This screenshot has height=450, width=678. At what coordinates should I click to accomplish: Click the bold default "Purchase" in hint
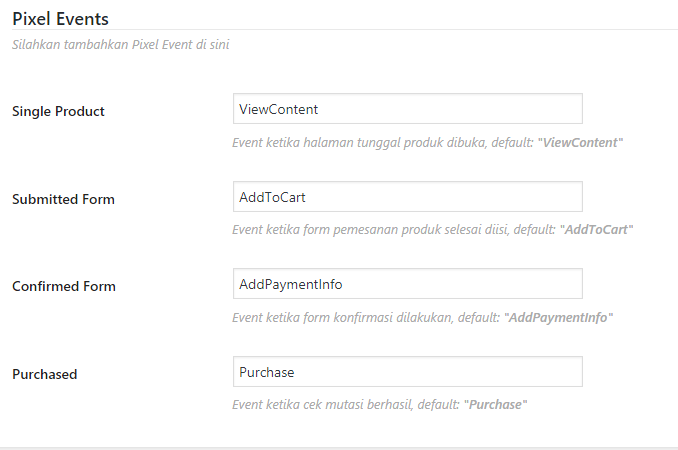click(495, 404)
